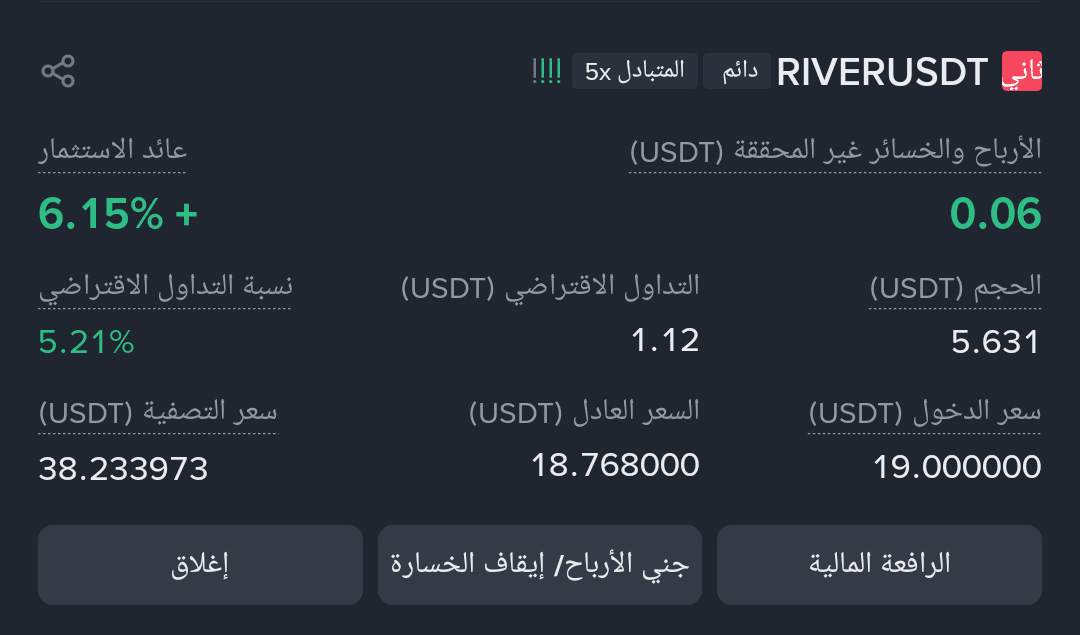
Task: Tap the "الحجم (USDT)" size label
Action: pyautogui.click(x=955, y=287)
